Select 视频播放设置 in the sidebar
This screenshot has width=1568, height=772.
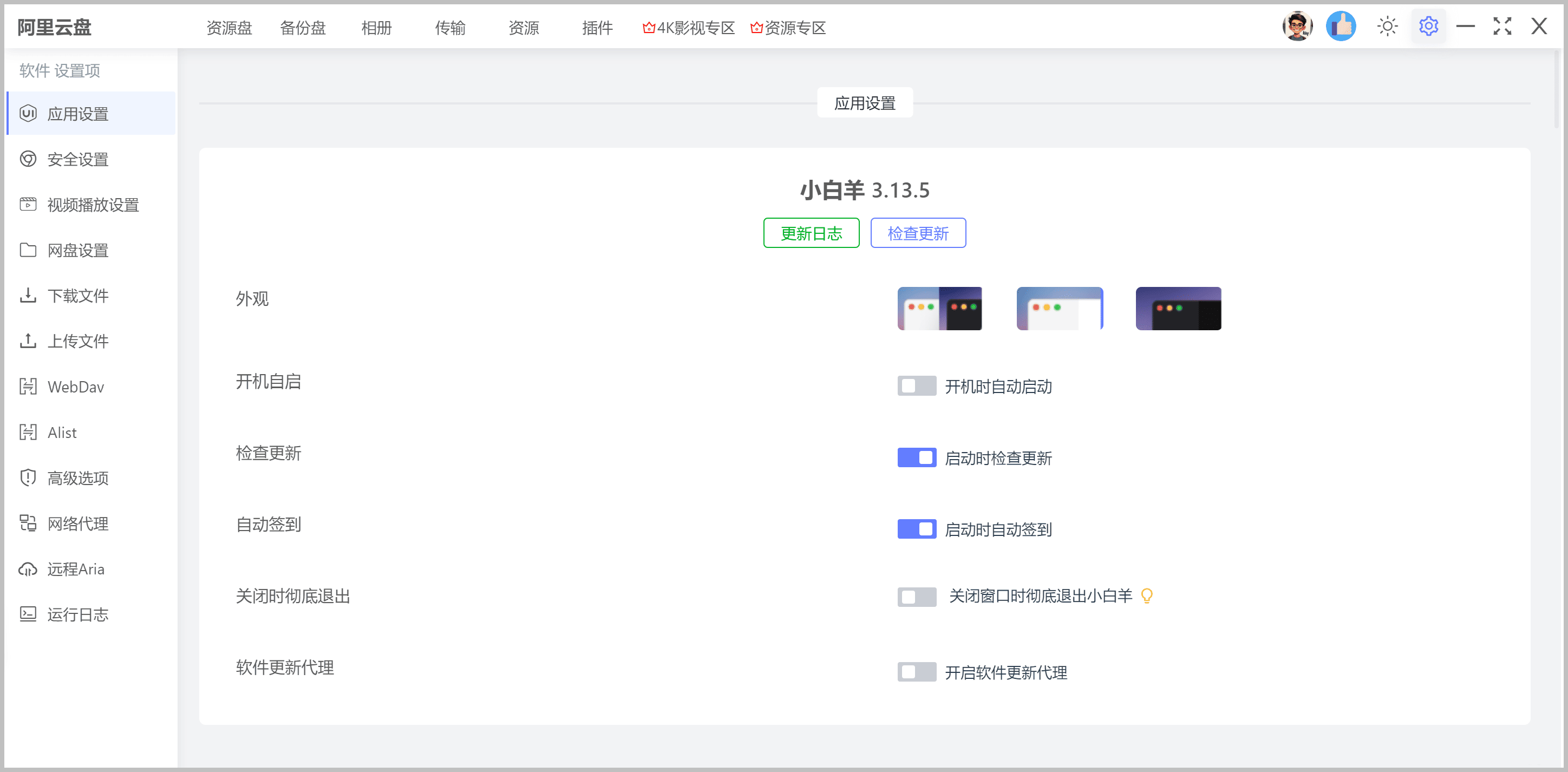click(92, 205)
